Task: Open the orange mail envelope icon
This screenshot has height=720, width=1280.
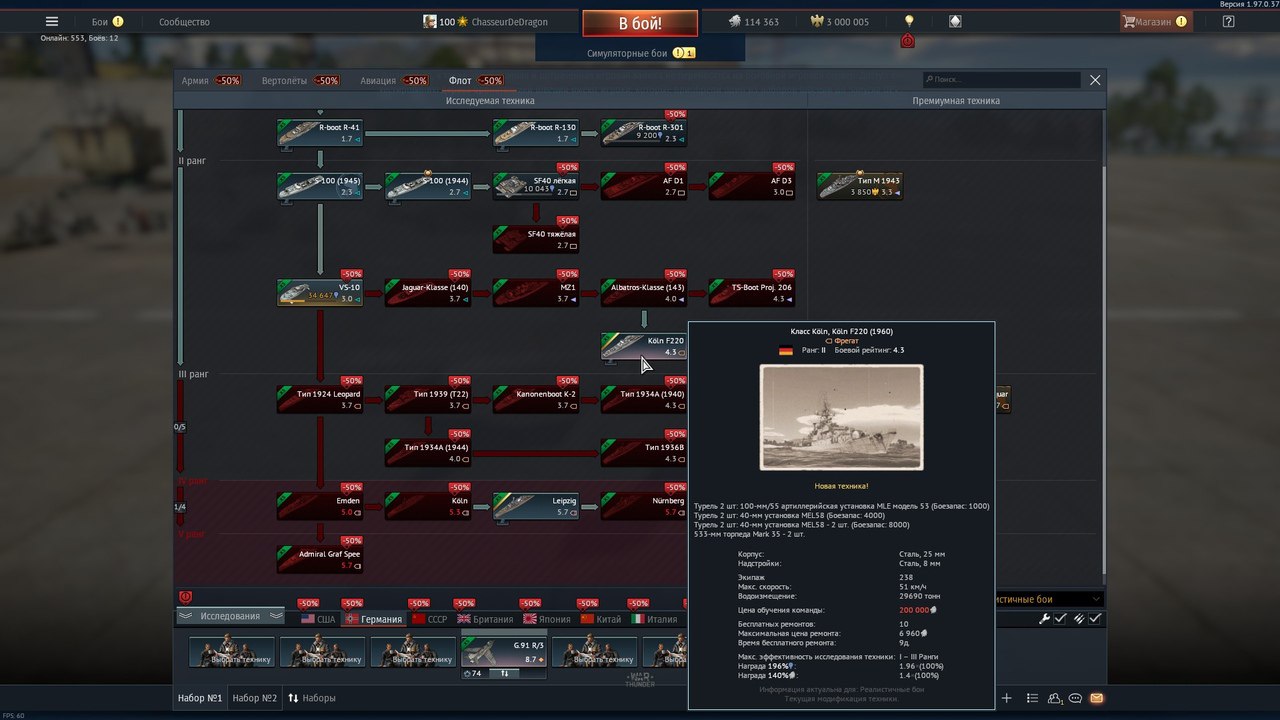Action: click(x=1096, y=698)
